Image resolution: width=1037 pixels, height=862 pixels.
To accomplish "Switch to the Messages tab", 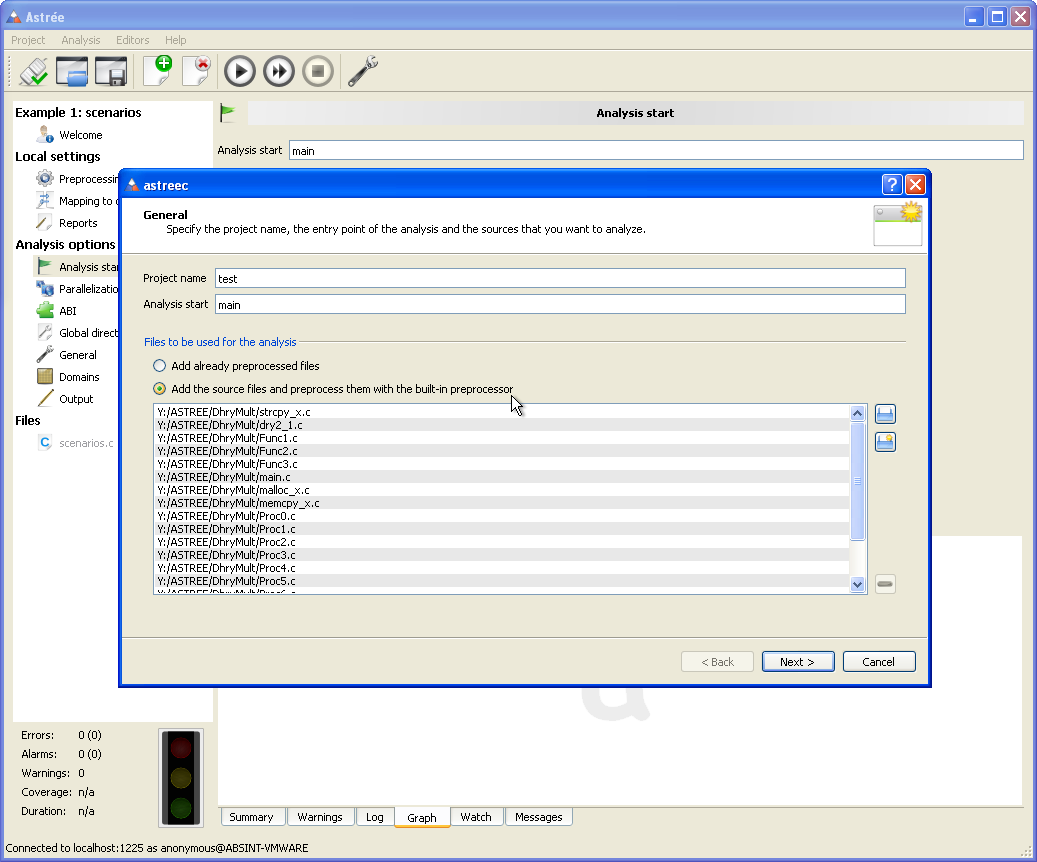I will coord(538,817).
